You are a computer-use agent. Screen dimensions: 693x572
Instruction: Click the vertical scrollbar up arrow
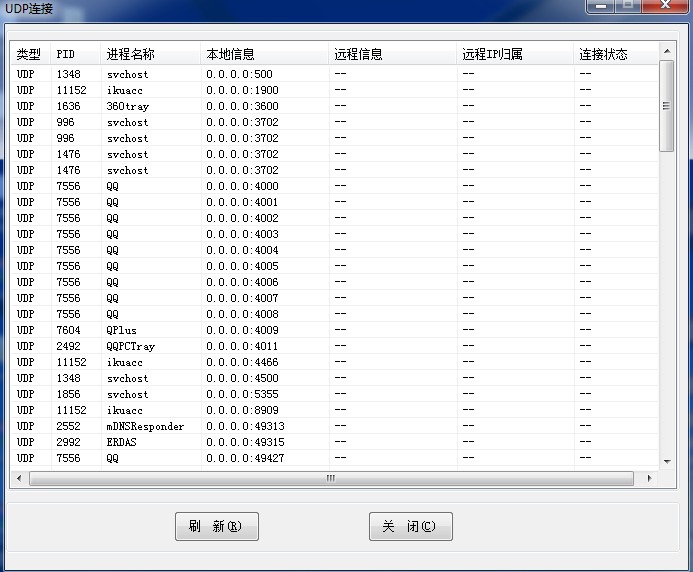[x=667, y=51]
